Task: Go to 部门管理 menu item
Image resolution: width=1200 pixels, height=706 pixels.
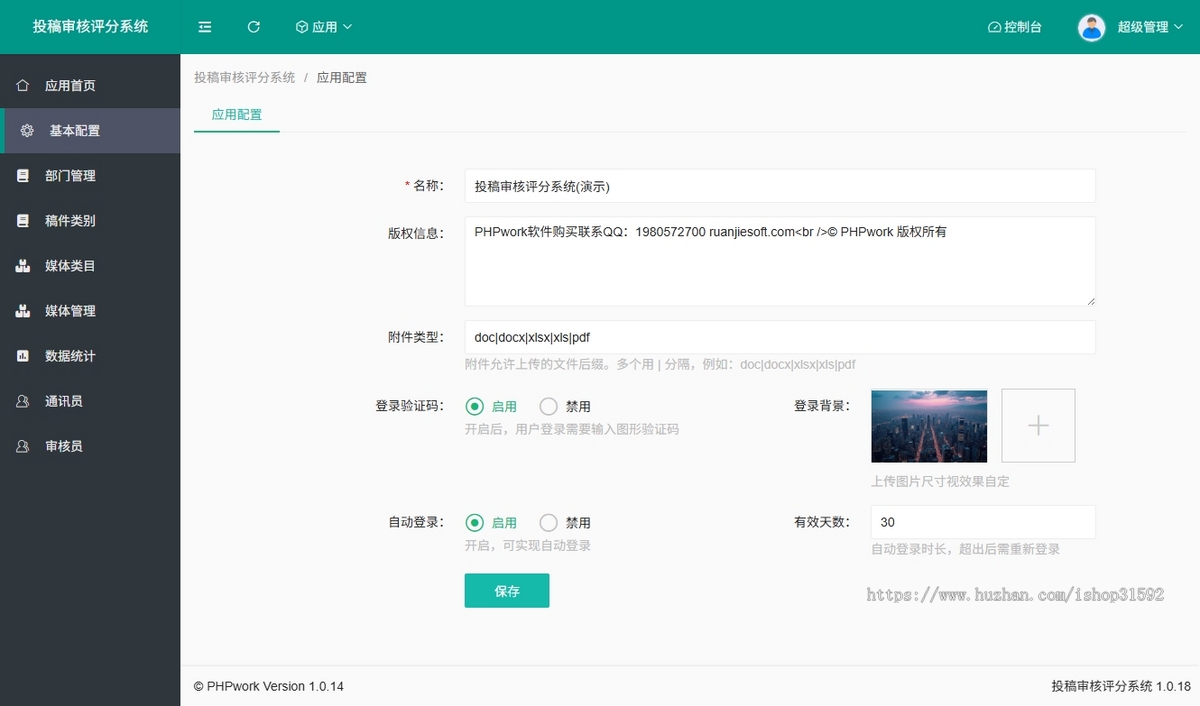Action: 90,176
